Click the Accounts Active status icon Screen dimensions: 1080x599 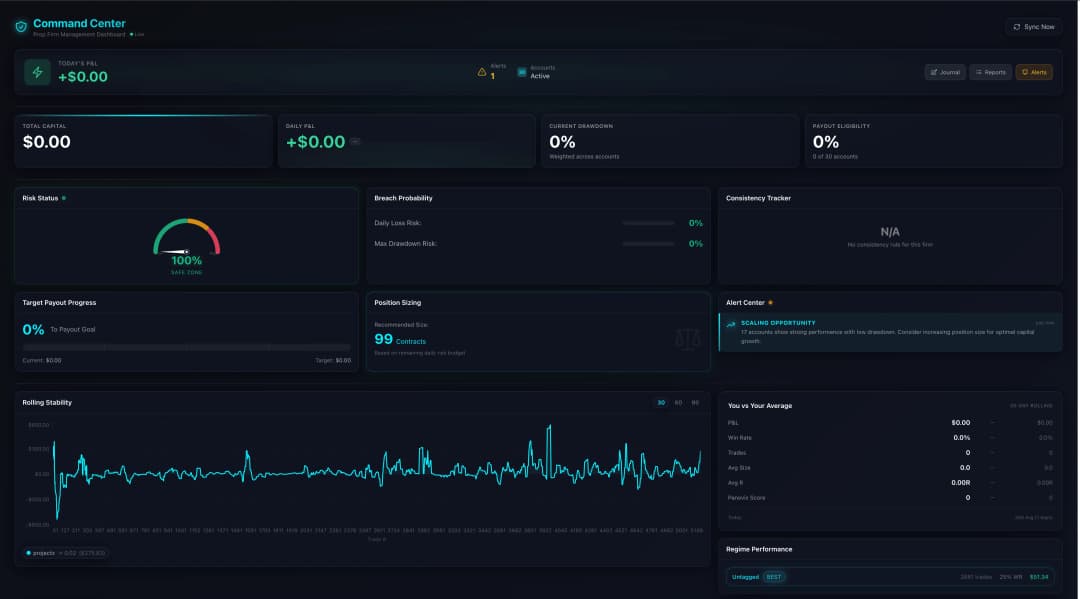[x=522, y=72]
